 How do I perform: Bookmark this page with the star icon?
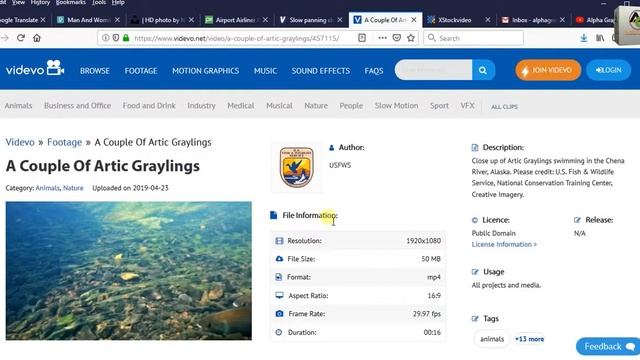pos(411,38)
